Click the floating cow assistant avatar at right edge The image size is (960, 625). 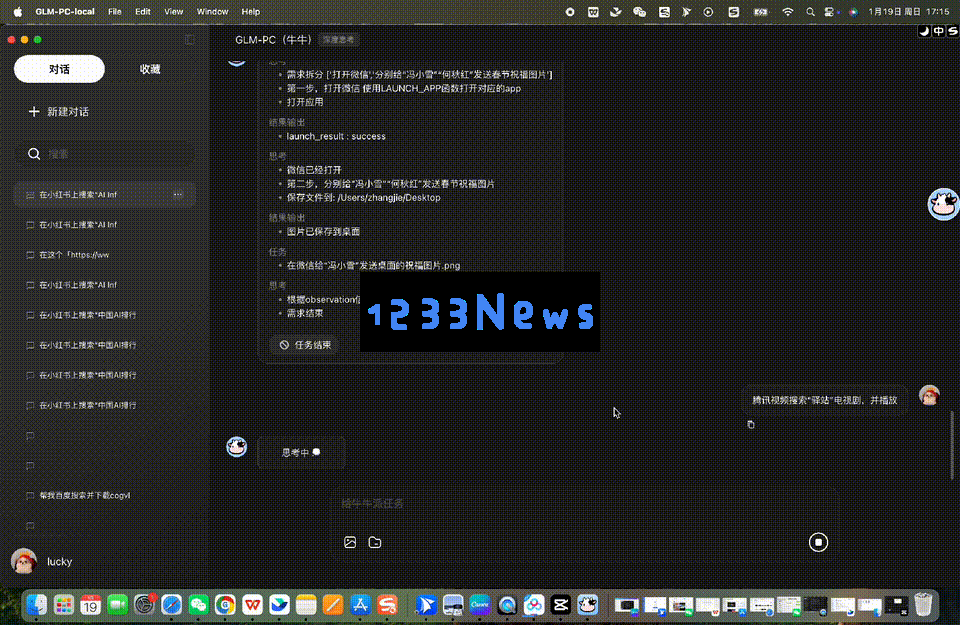click(x=943, y=204)
